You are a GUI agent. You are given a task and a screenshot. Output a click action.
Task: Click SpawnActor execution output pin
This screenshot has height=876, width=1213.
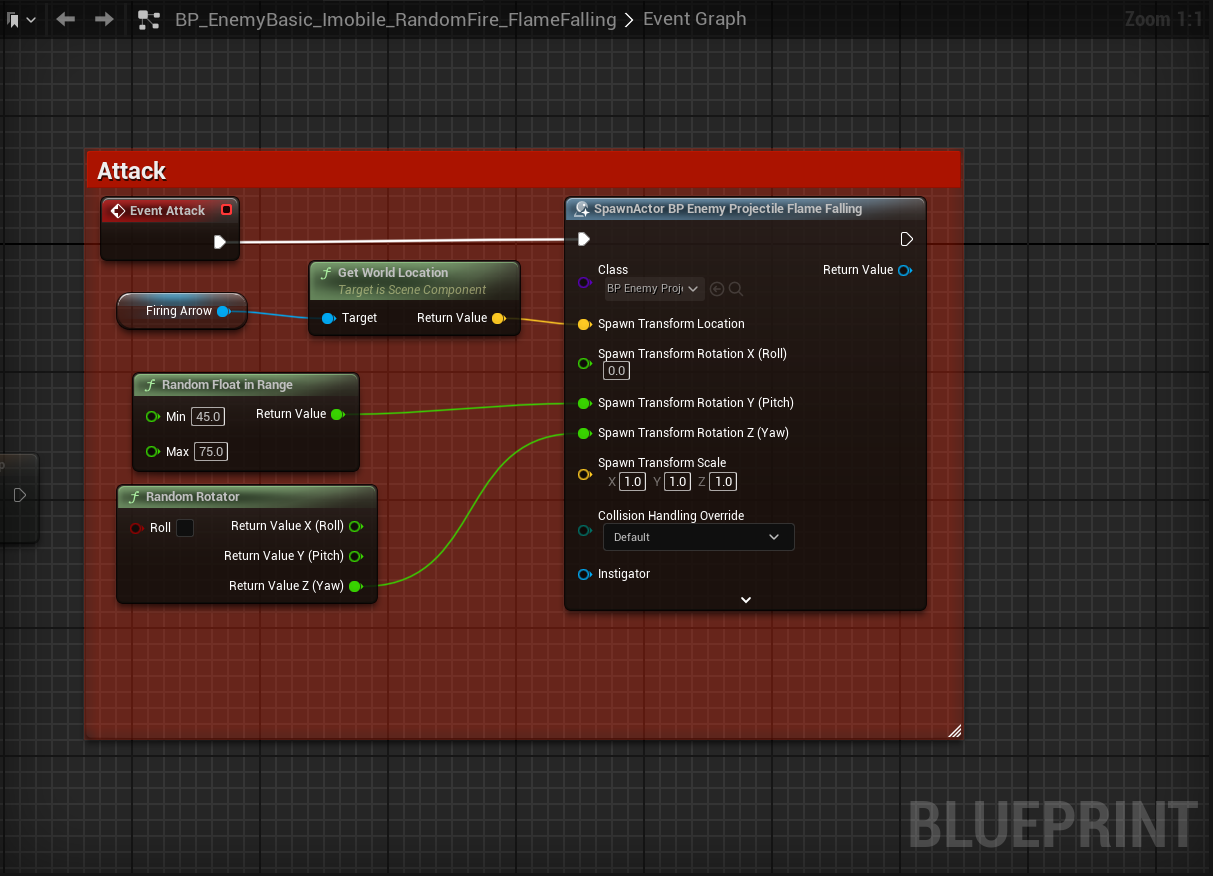pyautogui.click(x=906, y=239)
